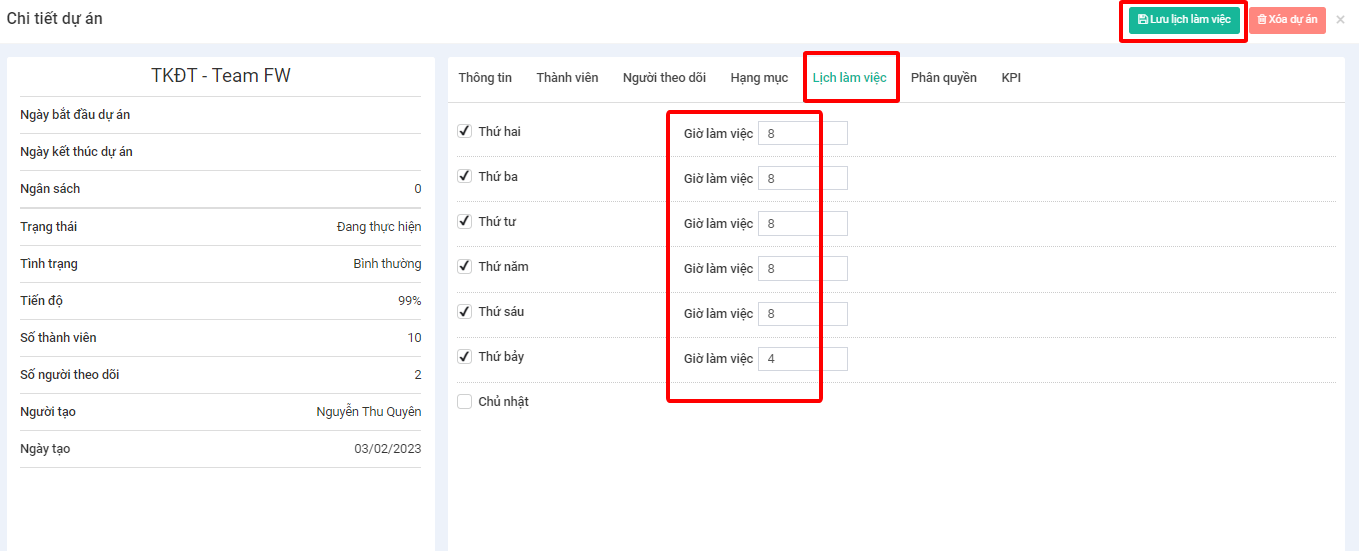Disable the Thứ tư working day
Screen dimensions: 1359x551
point(464,221)
